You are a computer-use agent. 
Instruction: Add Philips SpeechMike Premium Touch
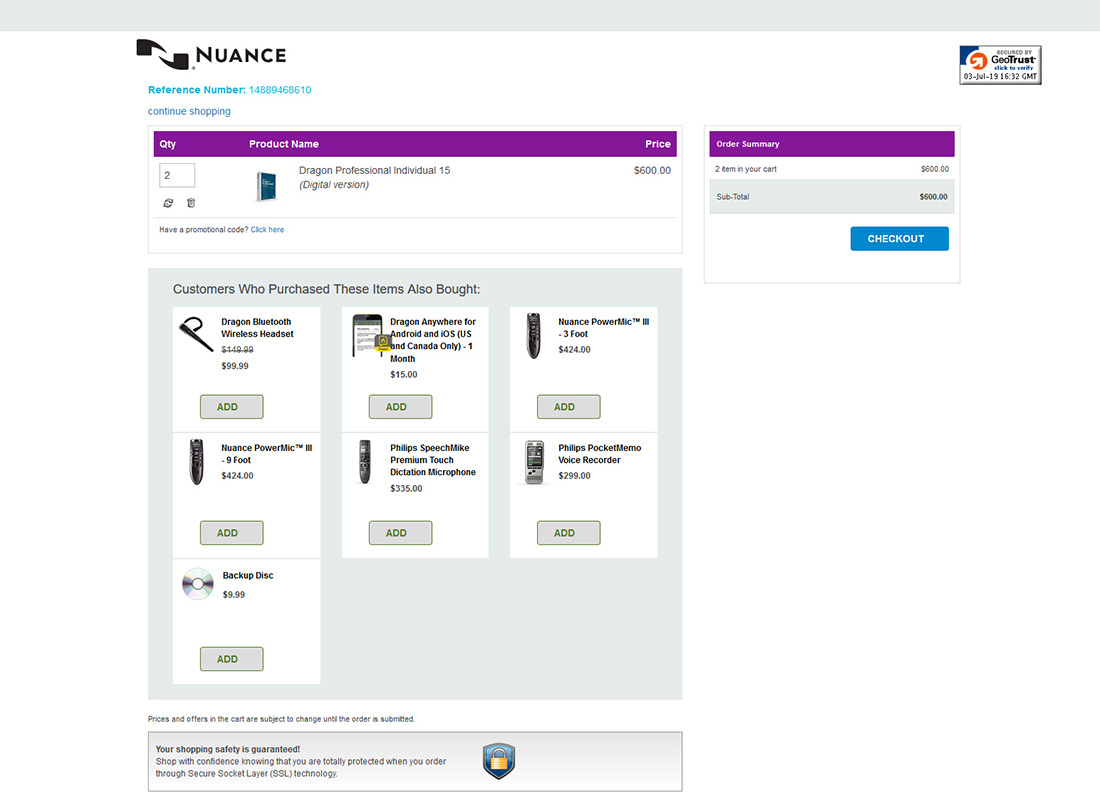pyautogui.click(x=401, y=533)
